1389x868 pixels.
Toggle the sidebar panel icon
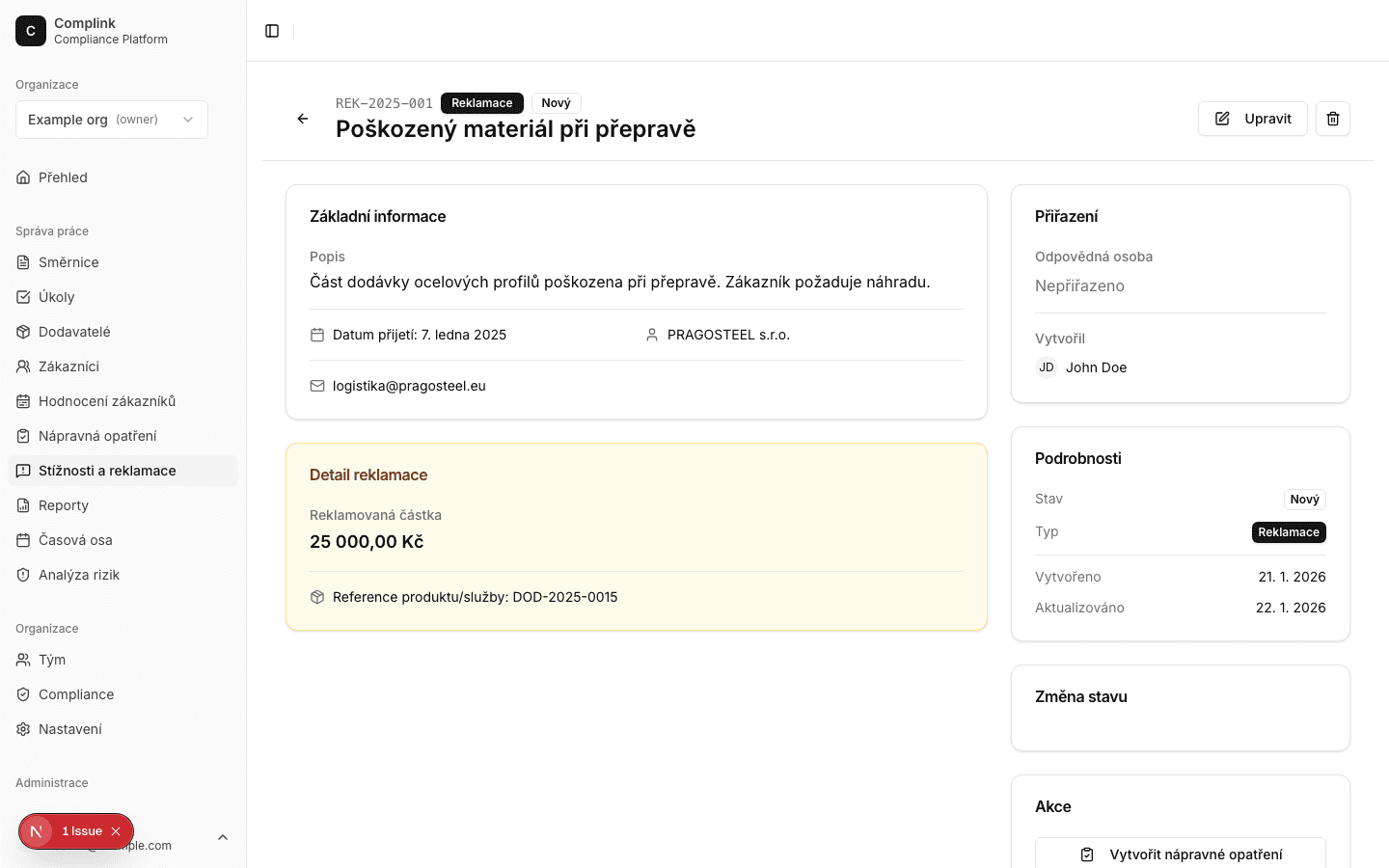pyautogui.click(x=272, y=31)
